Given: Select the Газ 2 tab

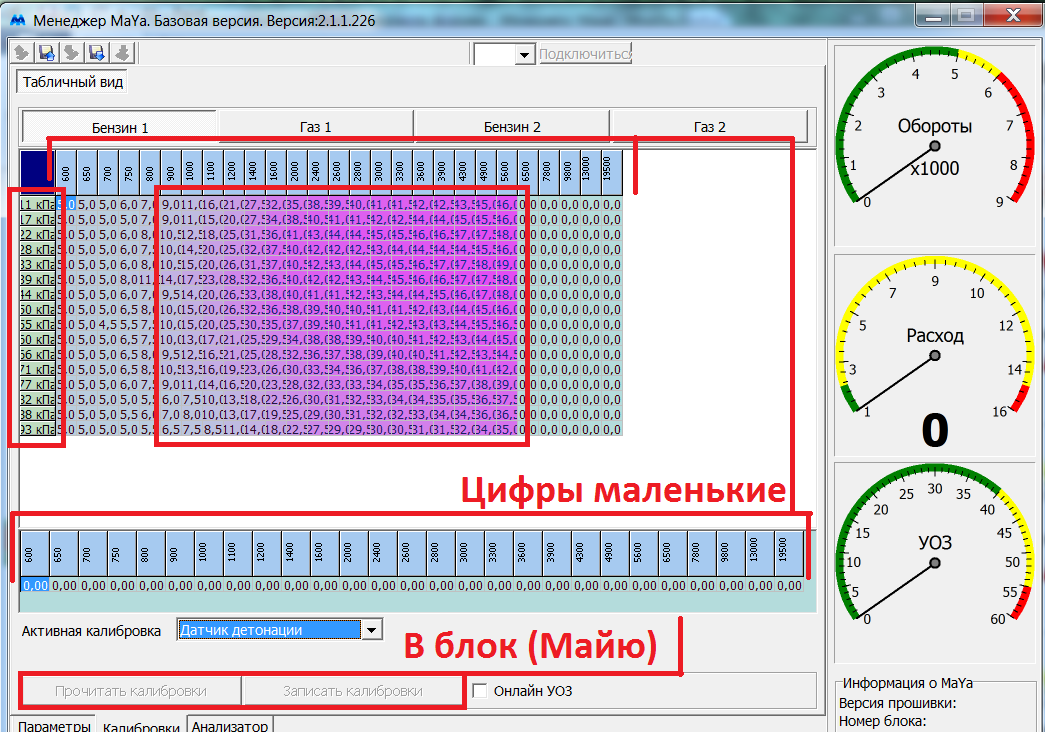Looking at the screenshot, I should click(709, 128).
